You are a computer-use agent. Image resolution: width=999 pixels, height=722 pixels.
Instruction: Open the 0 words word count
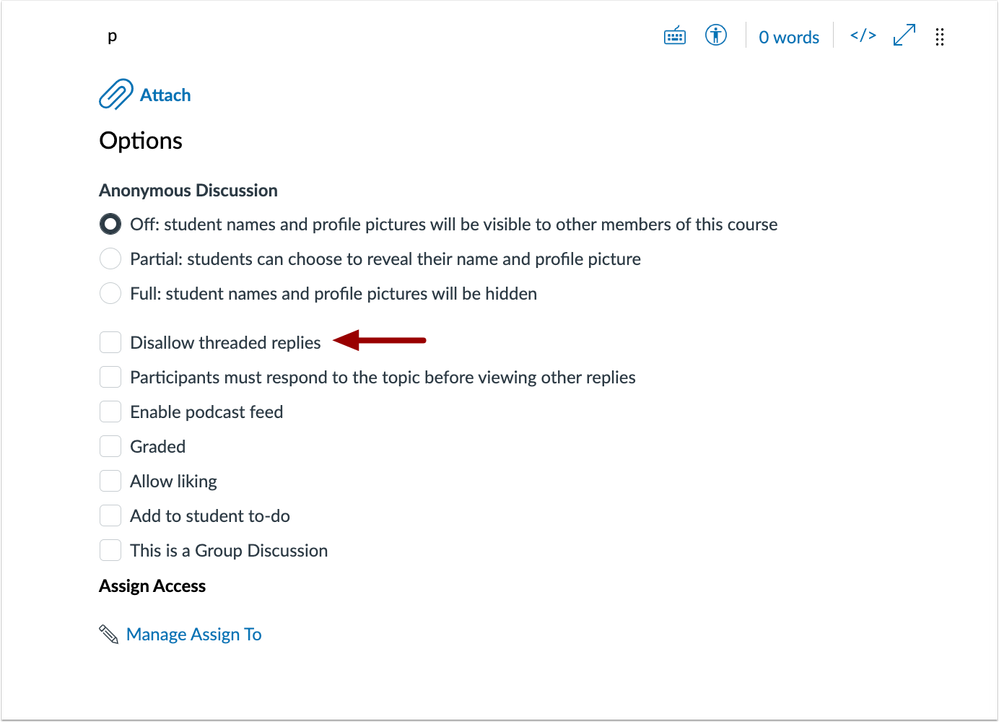point(788,37)
